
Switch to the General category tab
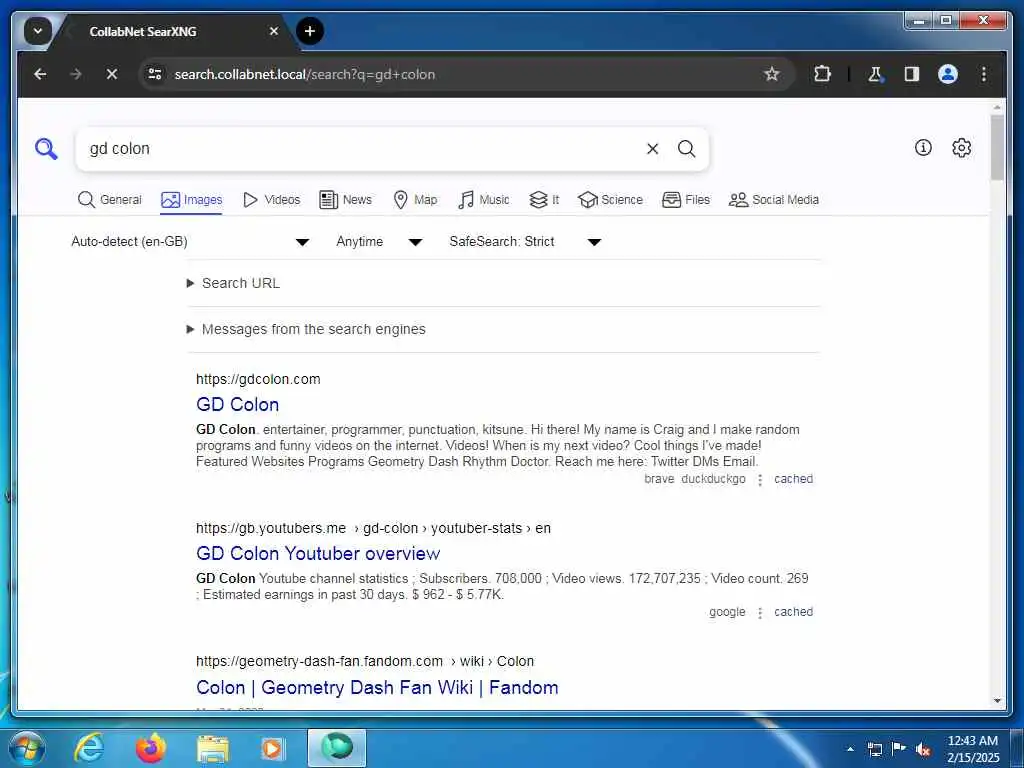(109, 200)
